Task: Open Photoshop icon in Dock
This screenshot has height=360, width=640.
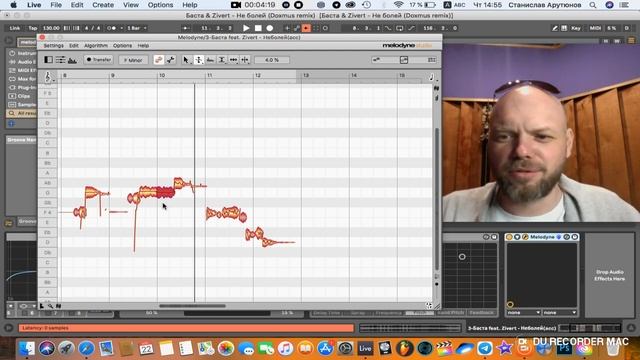Action: tap(564, 348)
